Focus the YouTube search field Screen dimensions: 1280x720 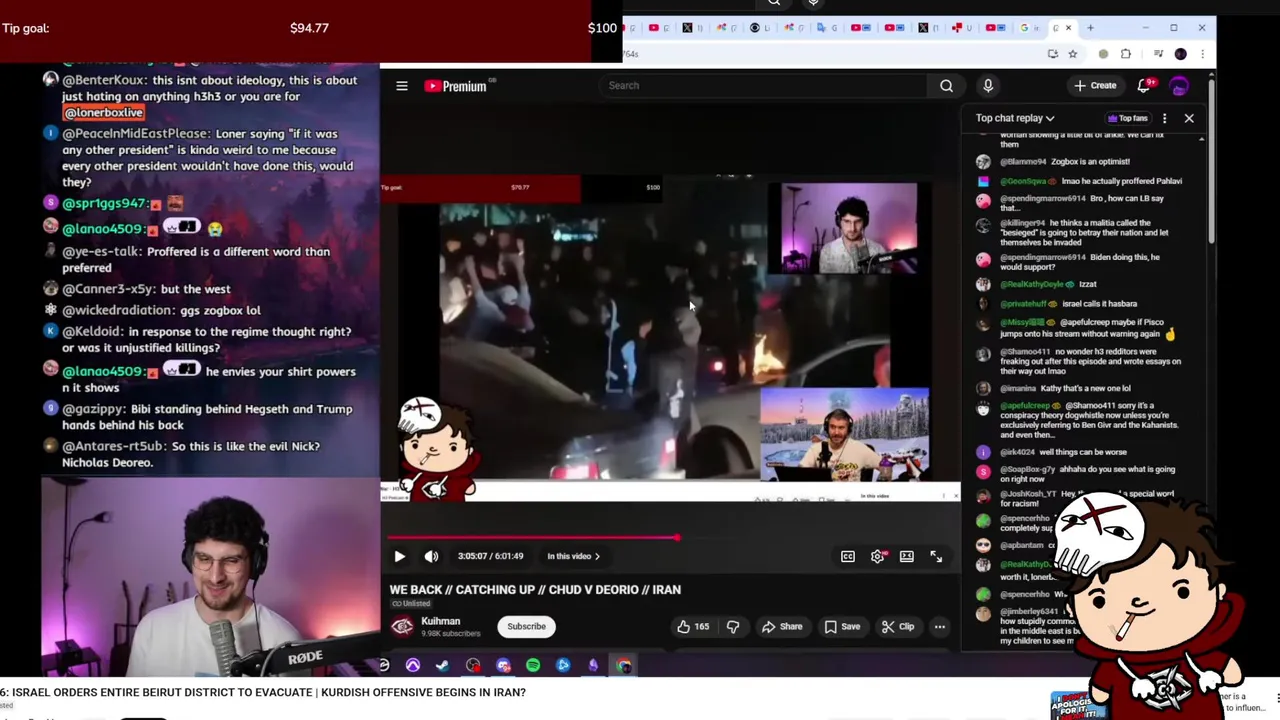click(x=765, y=86)
